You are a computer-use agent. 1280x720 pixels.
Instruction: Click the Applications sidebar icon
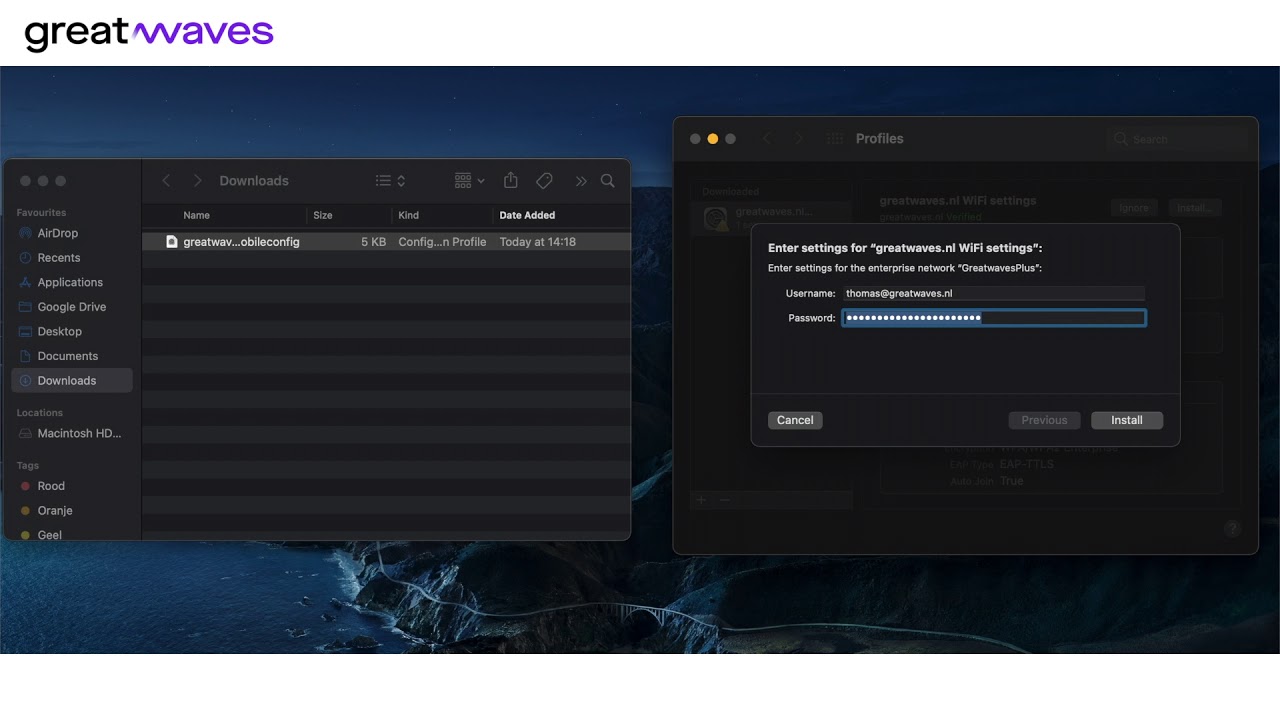point(25,282)
